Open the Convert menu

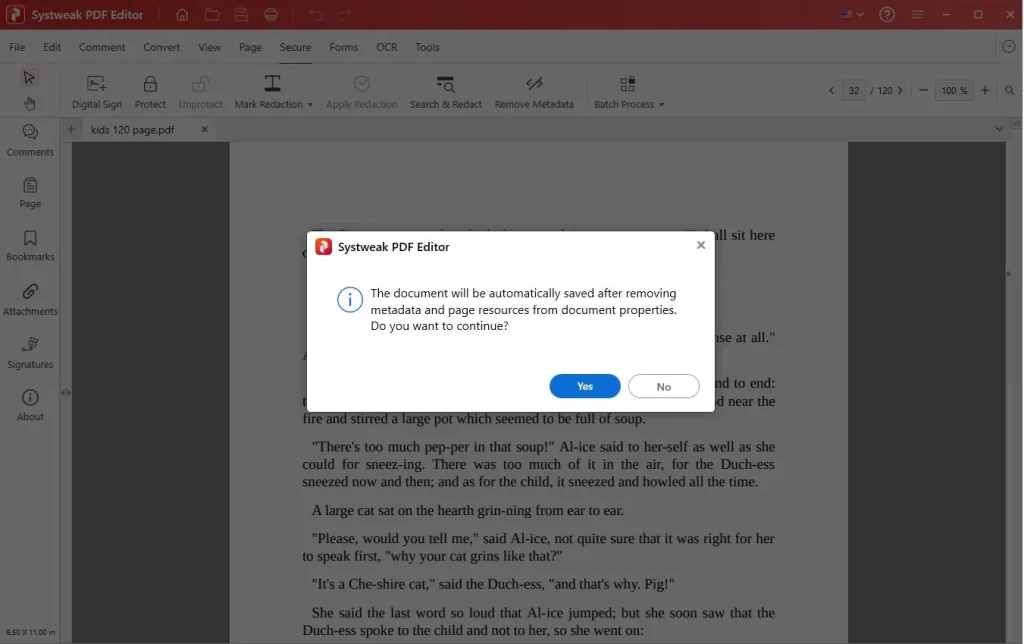pos(161,47)
